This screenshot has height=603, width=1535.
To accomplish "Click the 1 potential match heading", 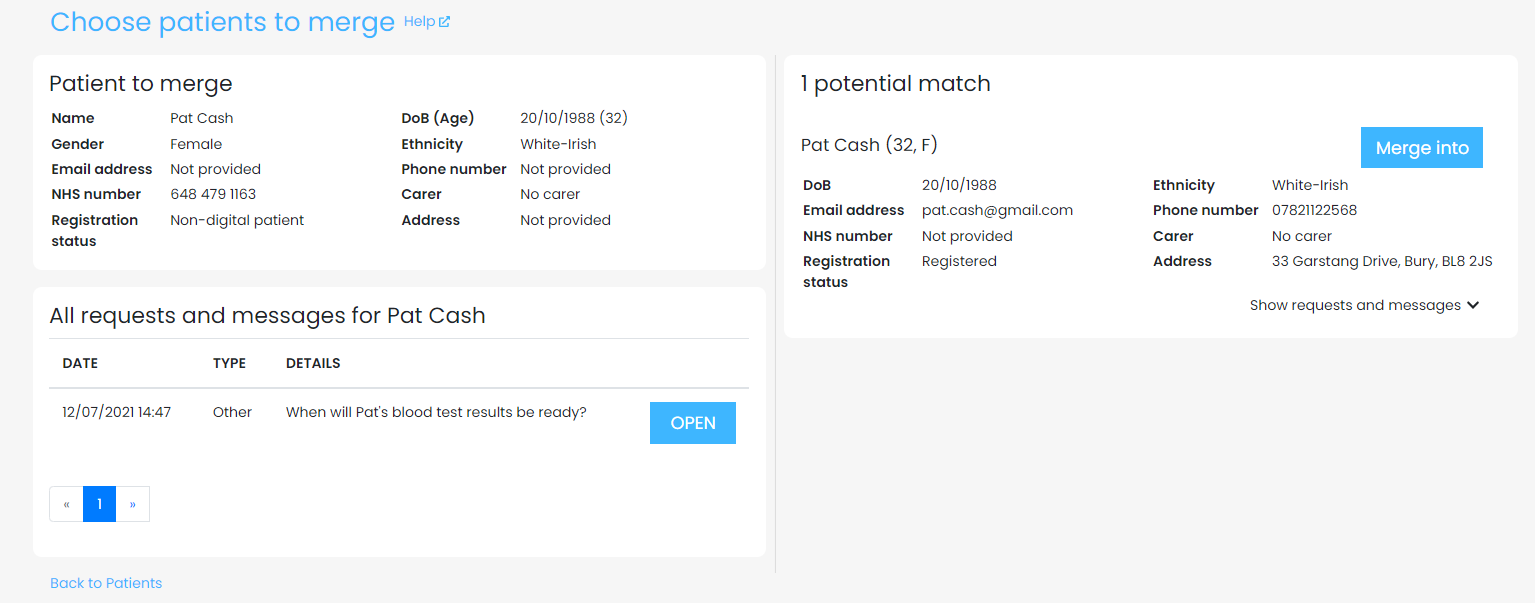I will pos(895,84).
